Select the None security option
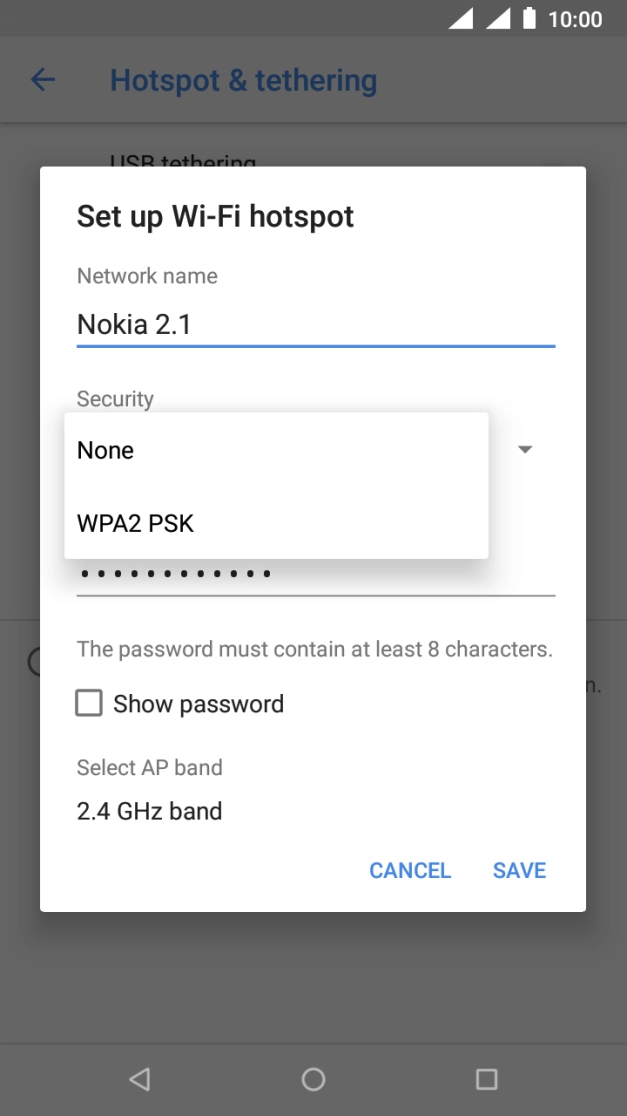The height and width of the screenshot is (1116, 627). [x=105, y=450]
